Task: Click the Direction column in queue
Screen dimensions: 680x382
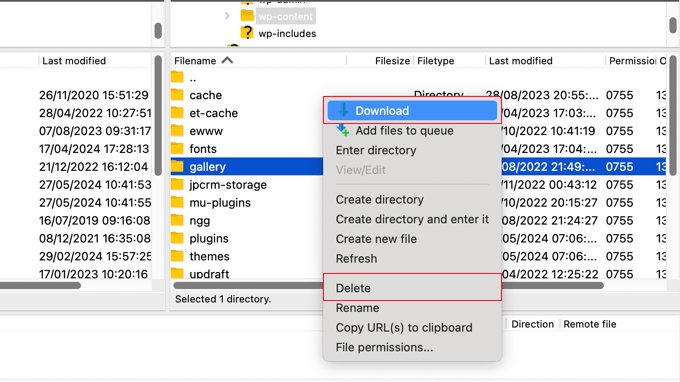Action: (x=533, y=324)
